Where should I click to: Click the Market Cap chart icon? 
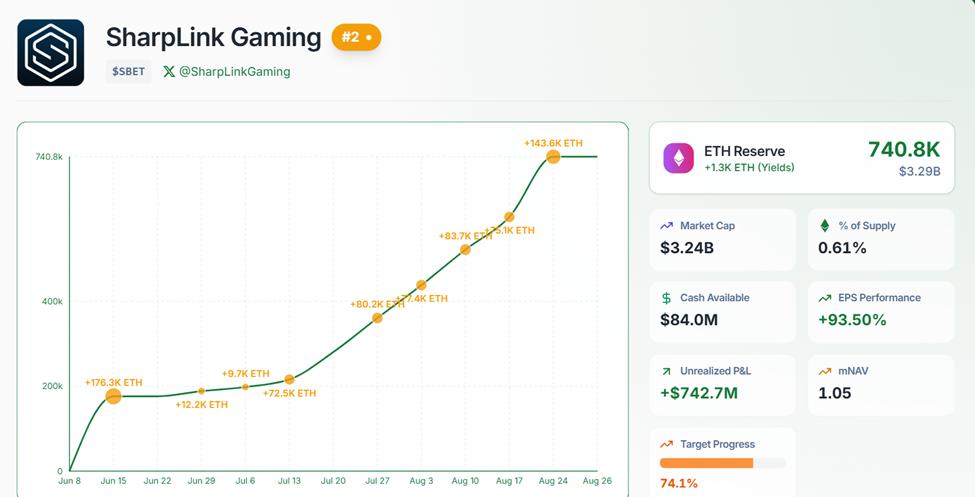[666, 226]
